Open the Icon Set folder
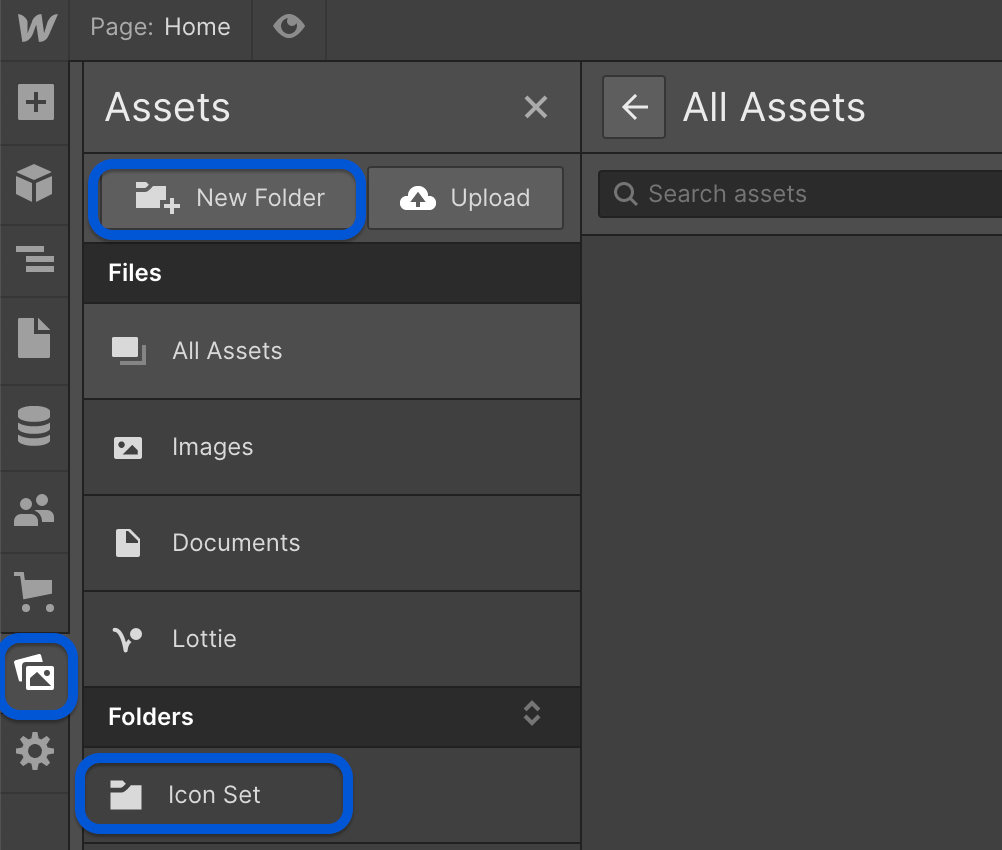The height and width of the screenshot is (850, 1002). pyautogui.click(x=213, y=794)
